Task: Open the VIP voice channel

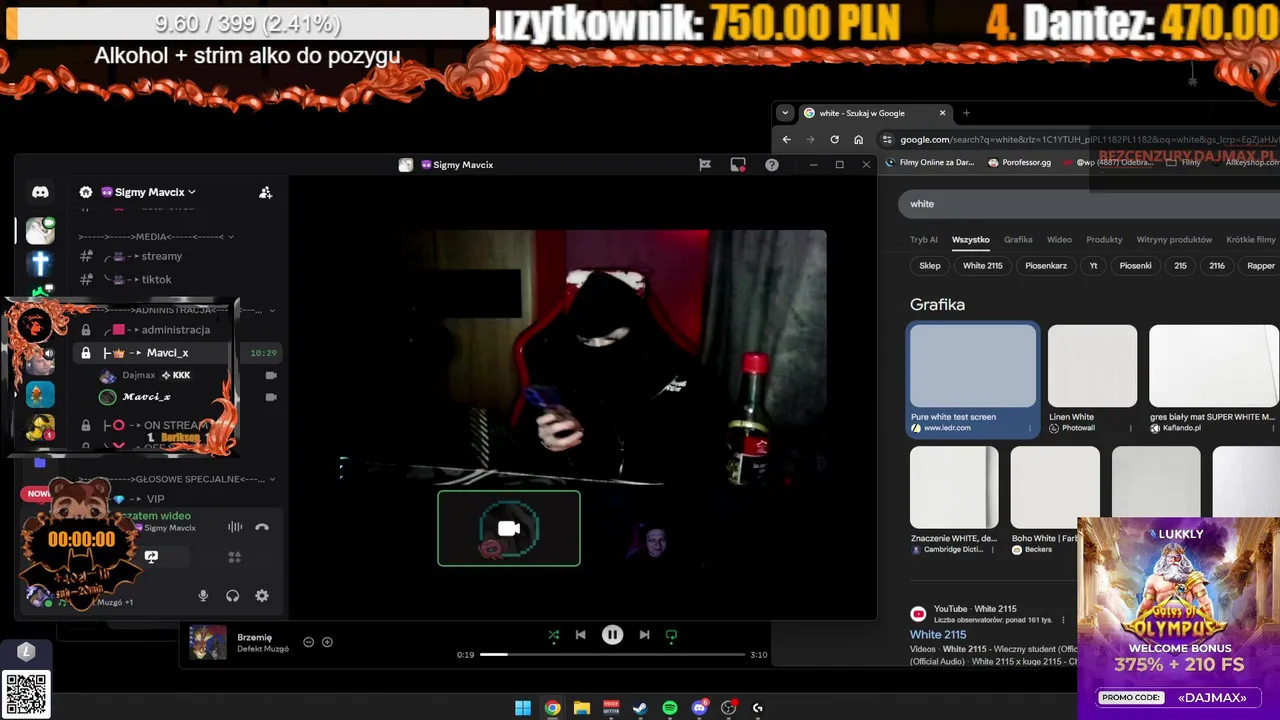Action: (155, 499)
